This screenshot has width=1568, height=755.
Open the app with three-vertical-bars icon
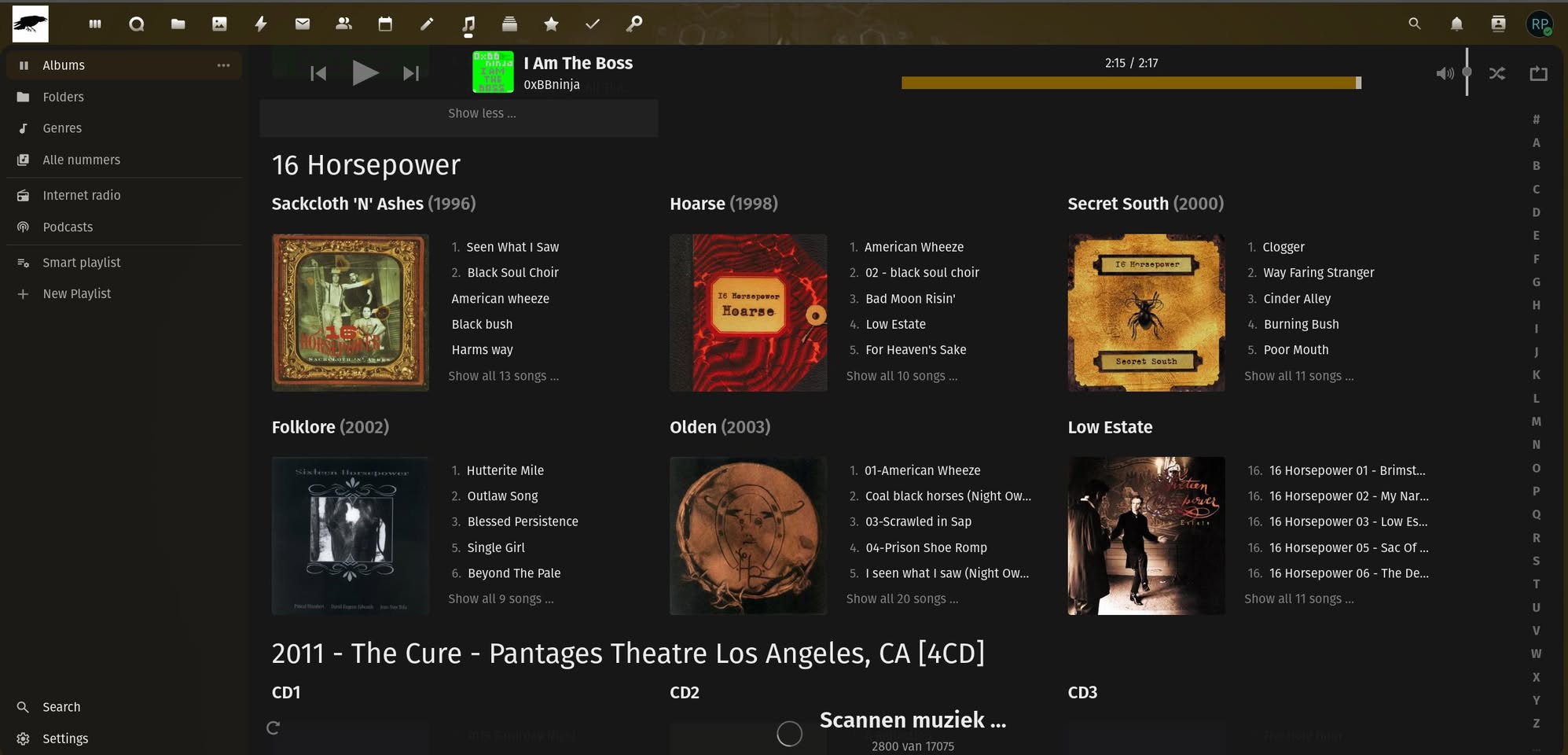95,24
